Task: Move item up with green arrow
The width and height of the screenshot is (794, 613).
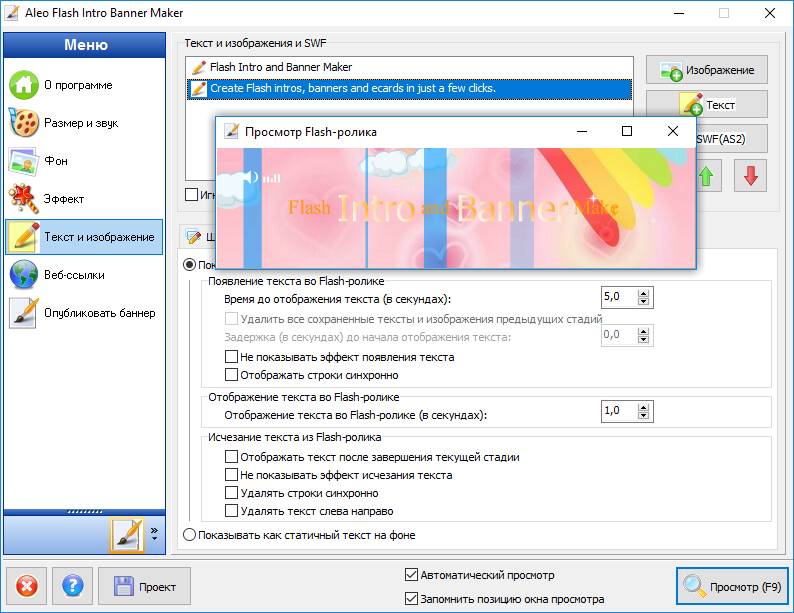Action: 706,176
